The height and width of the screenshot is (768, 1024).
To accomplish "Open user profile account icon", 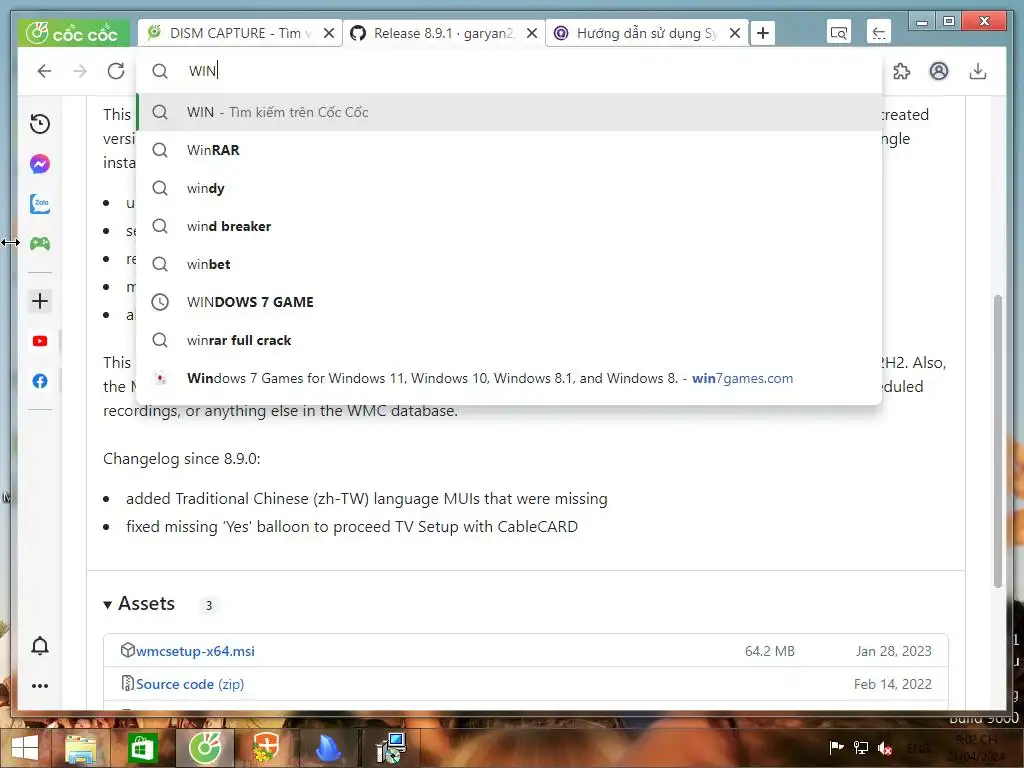I will [x=938, y=71].
